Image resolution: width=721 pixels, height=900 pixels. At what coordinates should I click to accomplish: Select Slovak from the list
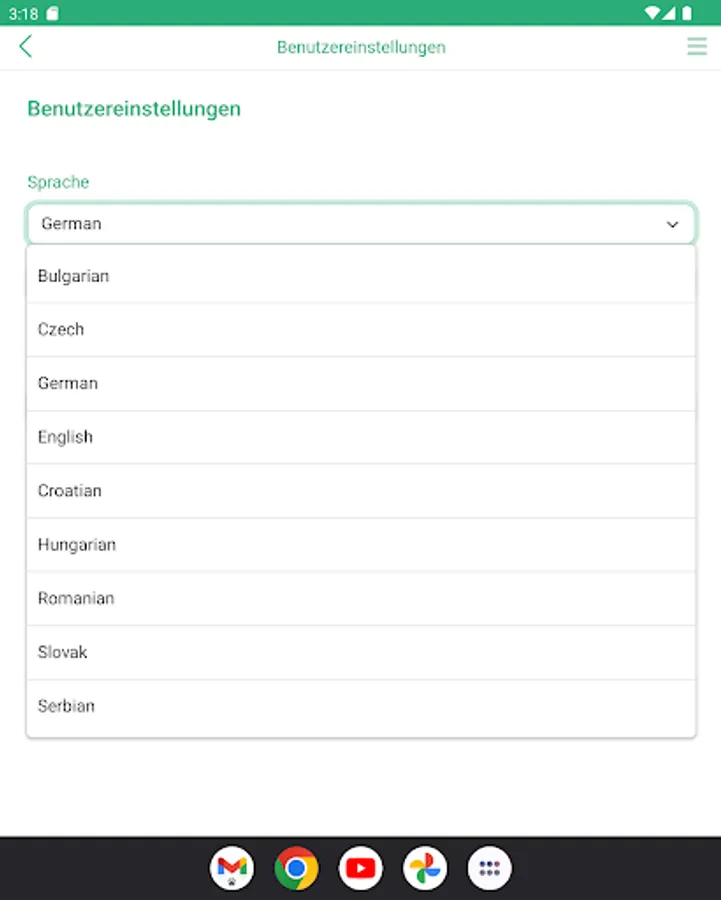coord(361,652)
